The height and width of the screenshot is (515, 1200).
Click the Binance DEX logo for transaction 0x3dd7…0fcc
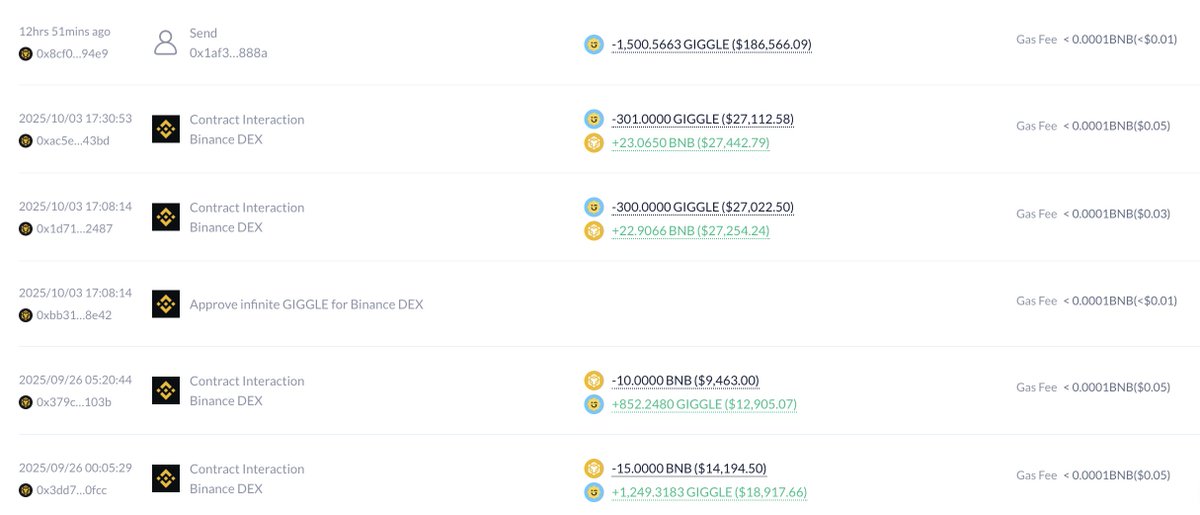coord(166,479)
